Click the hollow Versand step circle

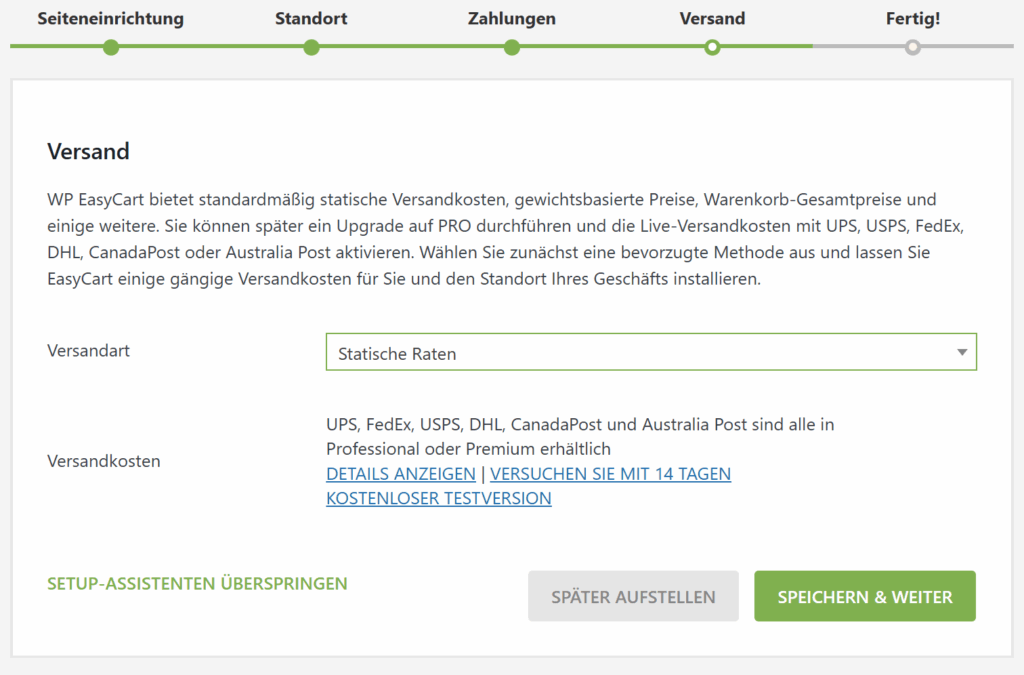tap(712, 47)
